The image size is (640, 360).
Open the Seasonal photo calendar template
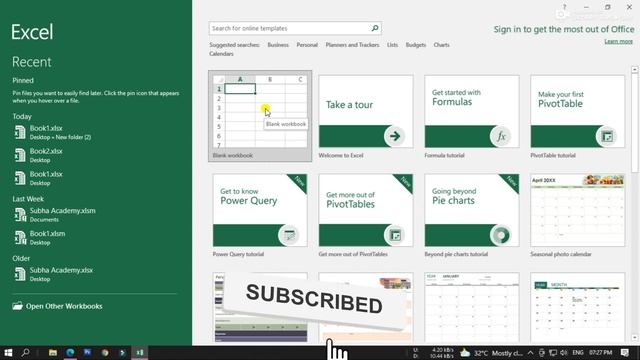tap(578, 210)
